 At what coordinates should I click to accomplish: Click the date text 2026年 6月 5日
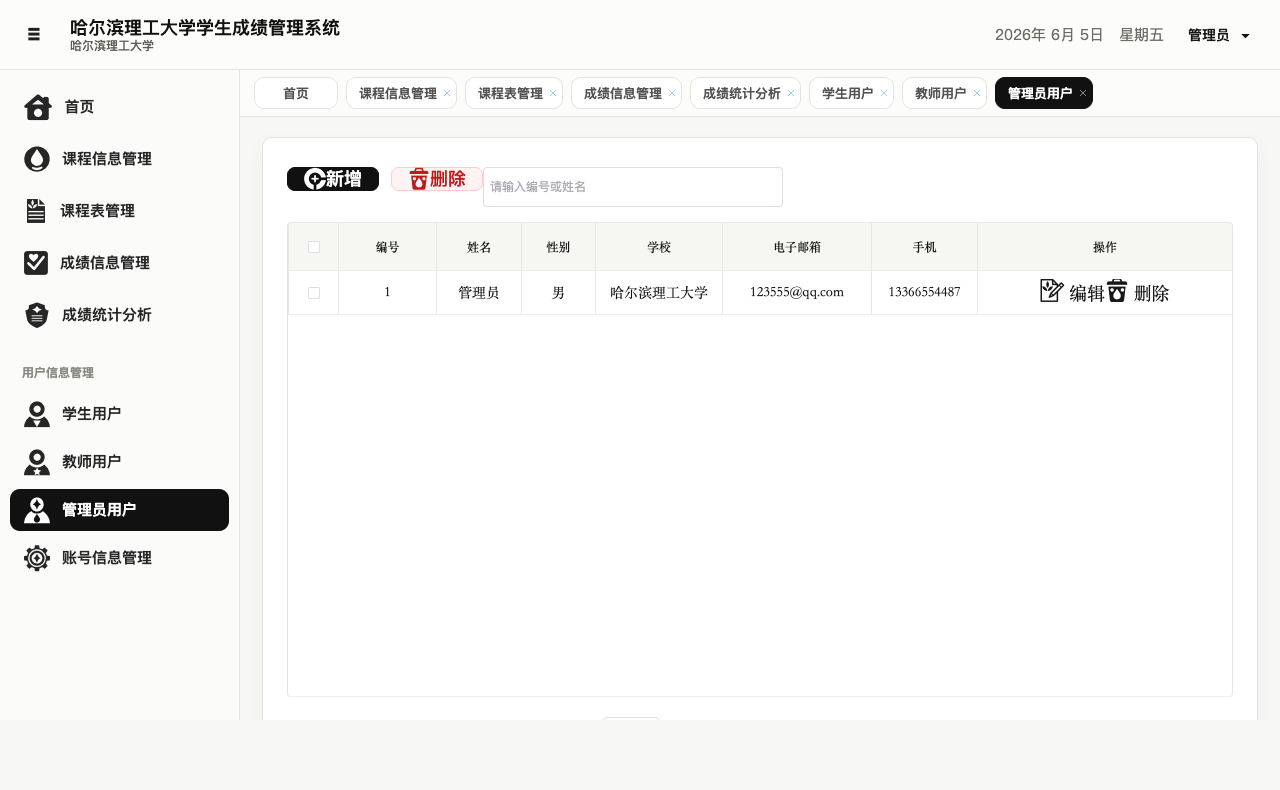(1049, 35)
